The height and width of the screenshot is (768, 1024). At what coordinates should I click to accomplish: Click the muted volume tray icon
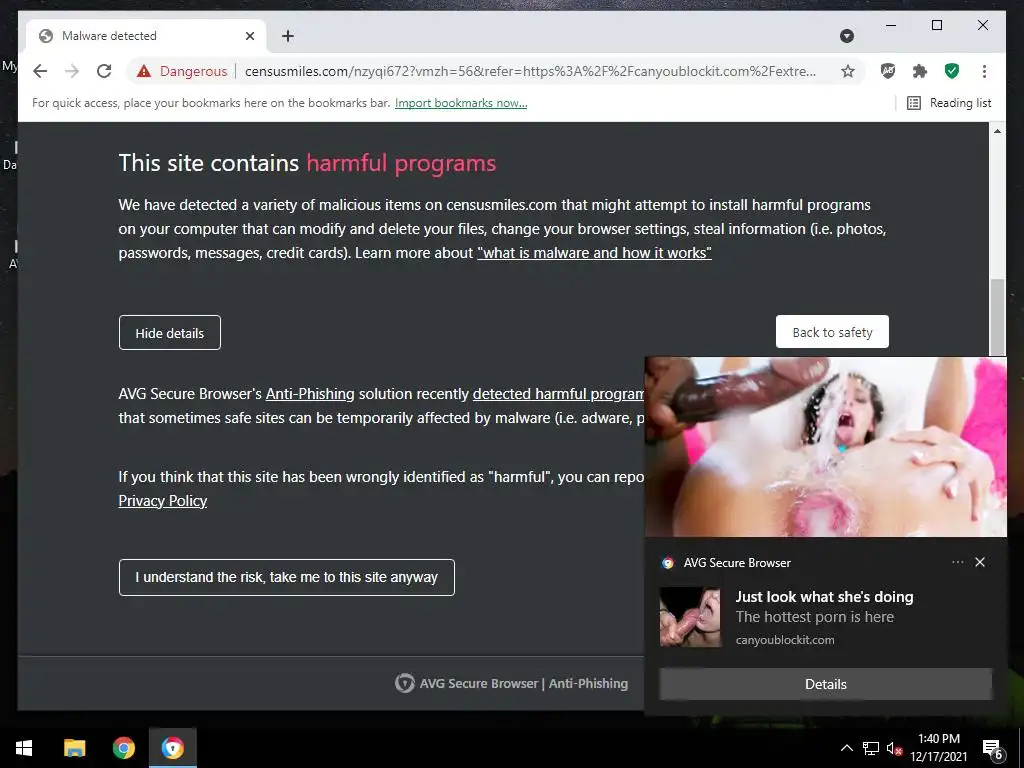pyautogui.click(x=895, y=748)
